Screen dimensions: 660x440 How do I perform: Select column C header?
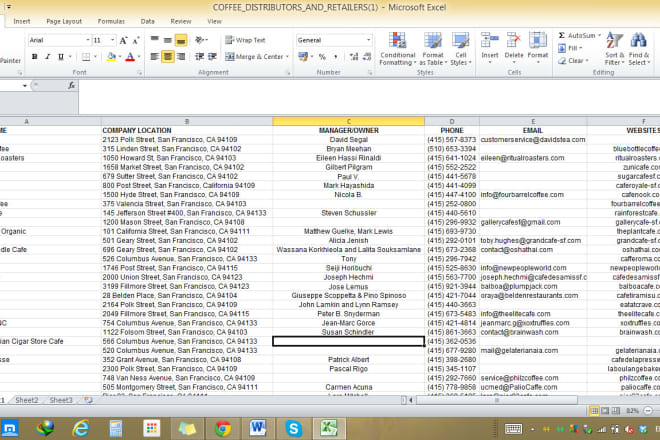pos(349,121)
